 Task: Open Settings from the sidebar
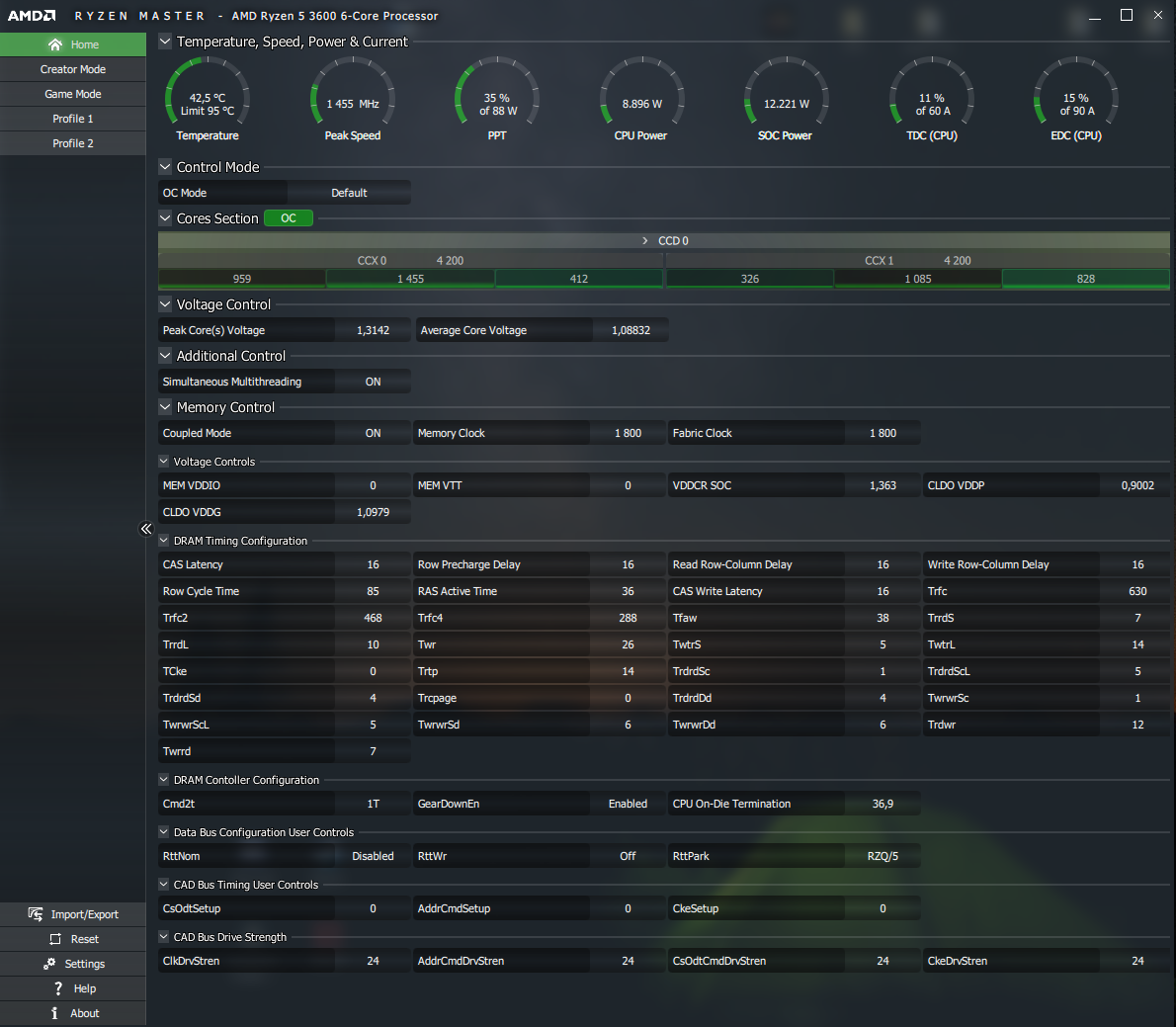click(73, 963)
